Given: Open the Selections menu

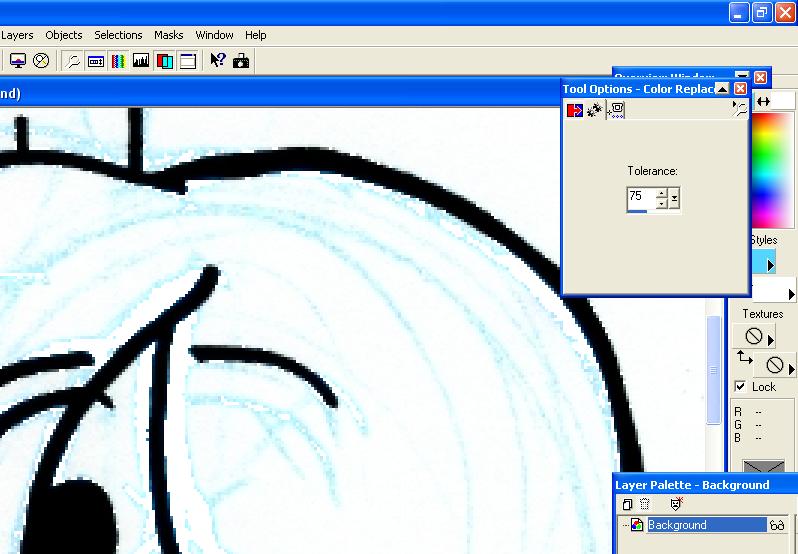Looking at the screenshot, I should pyautogui.click(x=118, y=35).
